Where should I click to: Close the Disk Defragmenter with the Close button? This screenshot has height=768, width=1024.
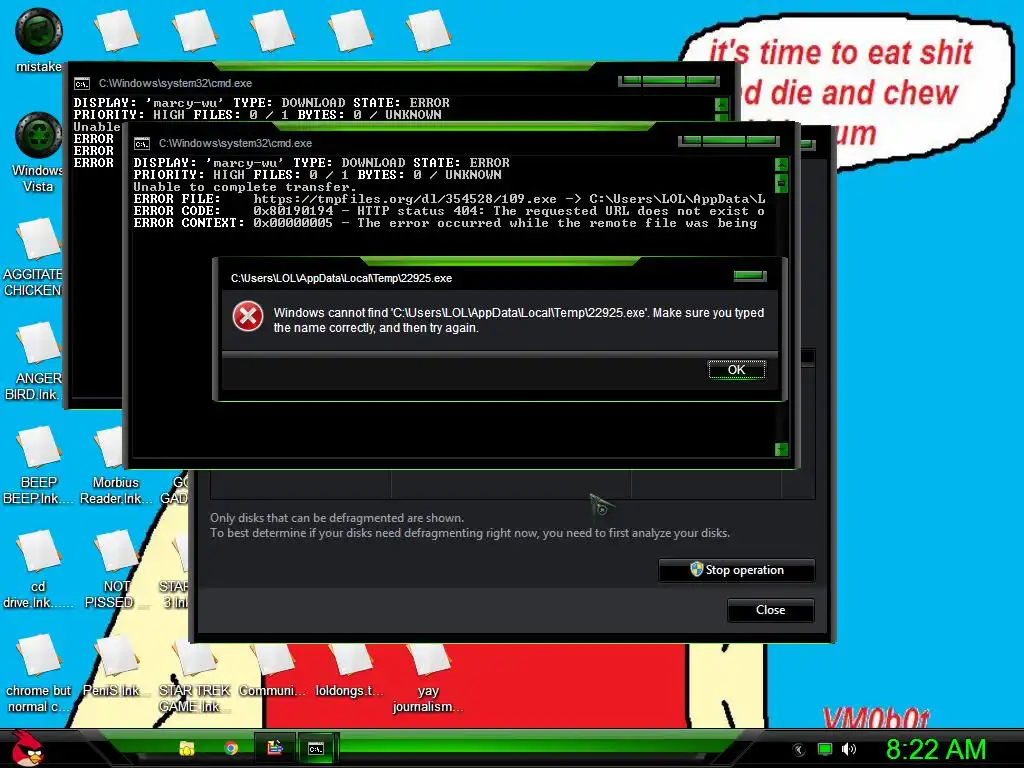click(771, 610)
